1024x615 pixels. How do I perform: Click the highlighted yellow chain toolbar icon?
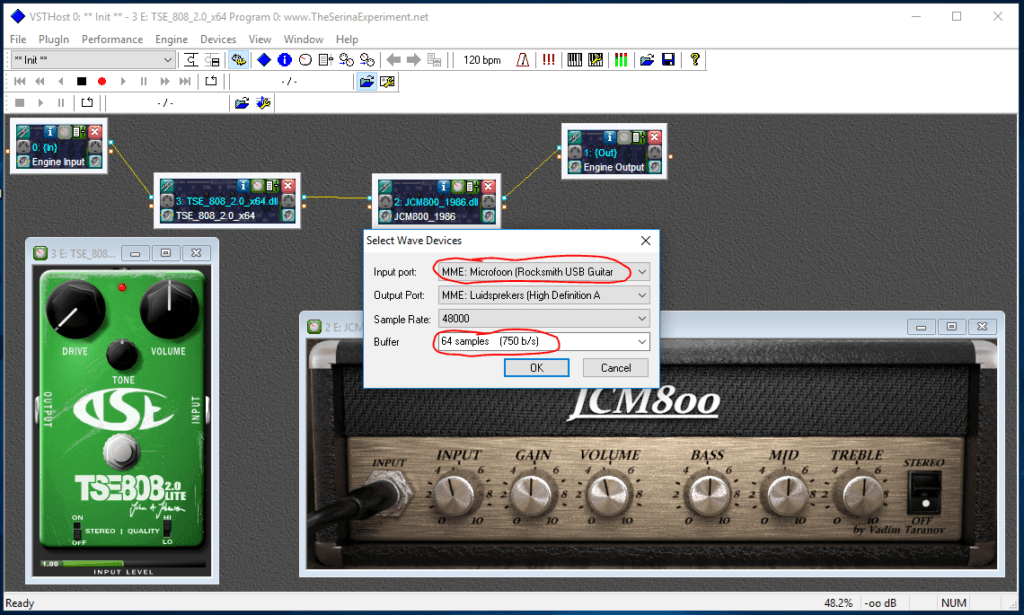238,60
